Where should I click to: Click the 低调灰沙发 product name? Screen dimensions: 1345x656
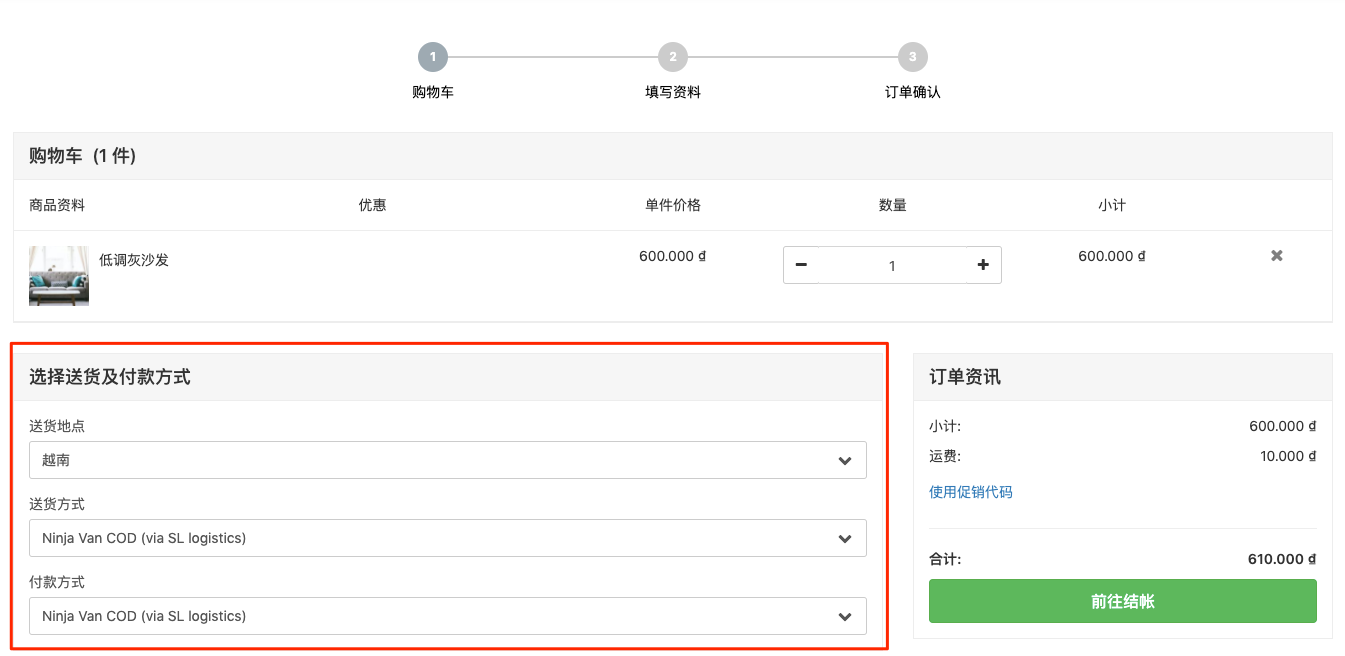pyautogui.click(x=134, y=260)
